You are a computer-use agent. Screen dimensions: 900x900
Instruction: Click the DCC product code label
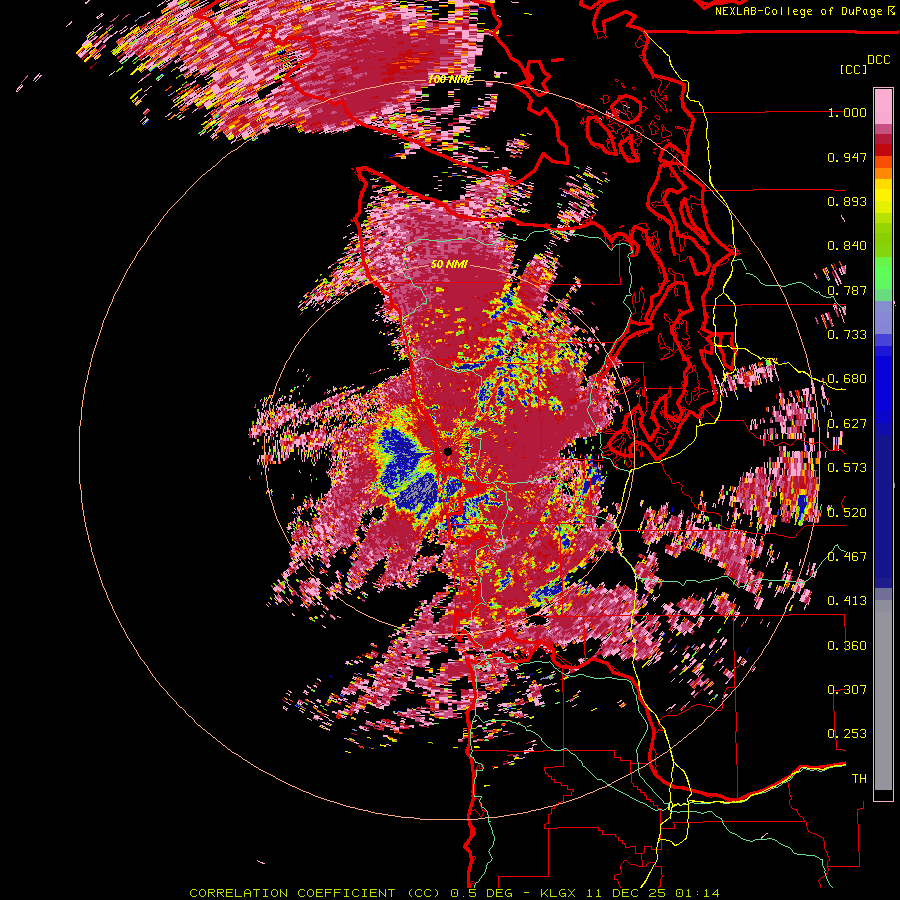click(878, 60)
